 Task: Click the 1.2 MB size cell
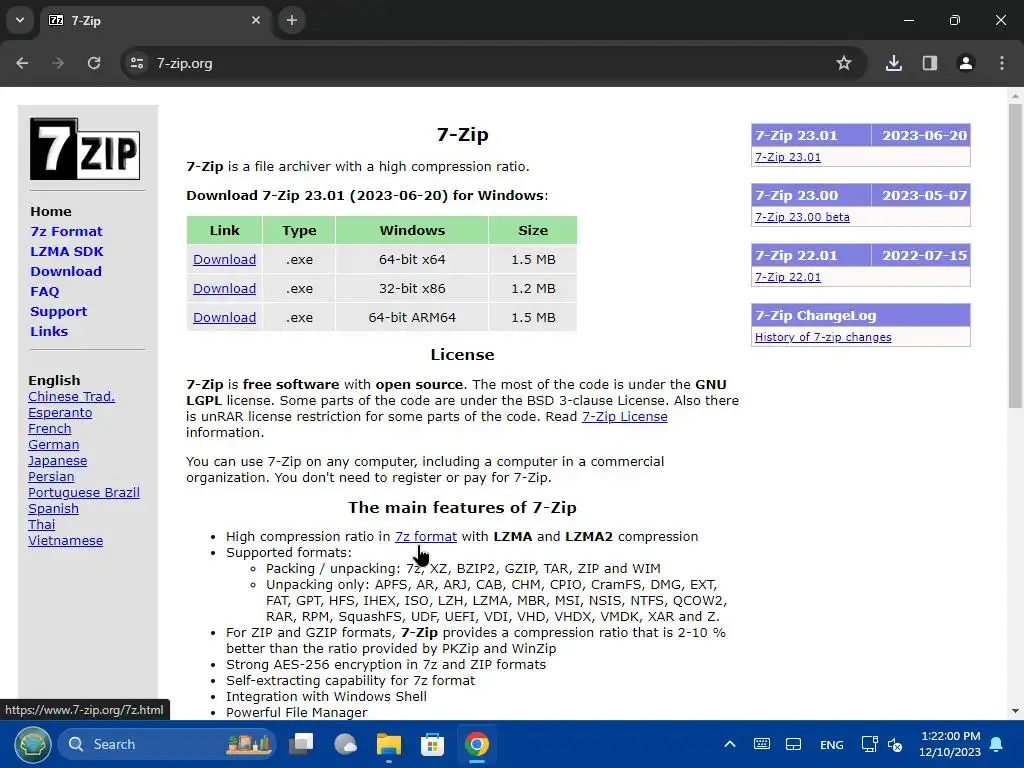pos(533,288)
